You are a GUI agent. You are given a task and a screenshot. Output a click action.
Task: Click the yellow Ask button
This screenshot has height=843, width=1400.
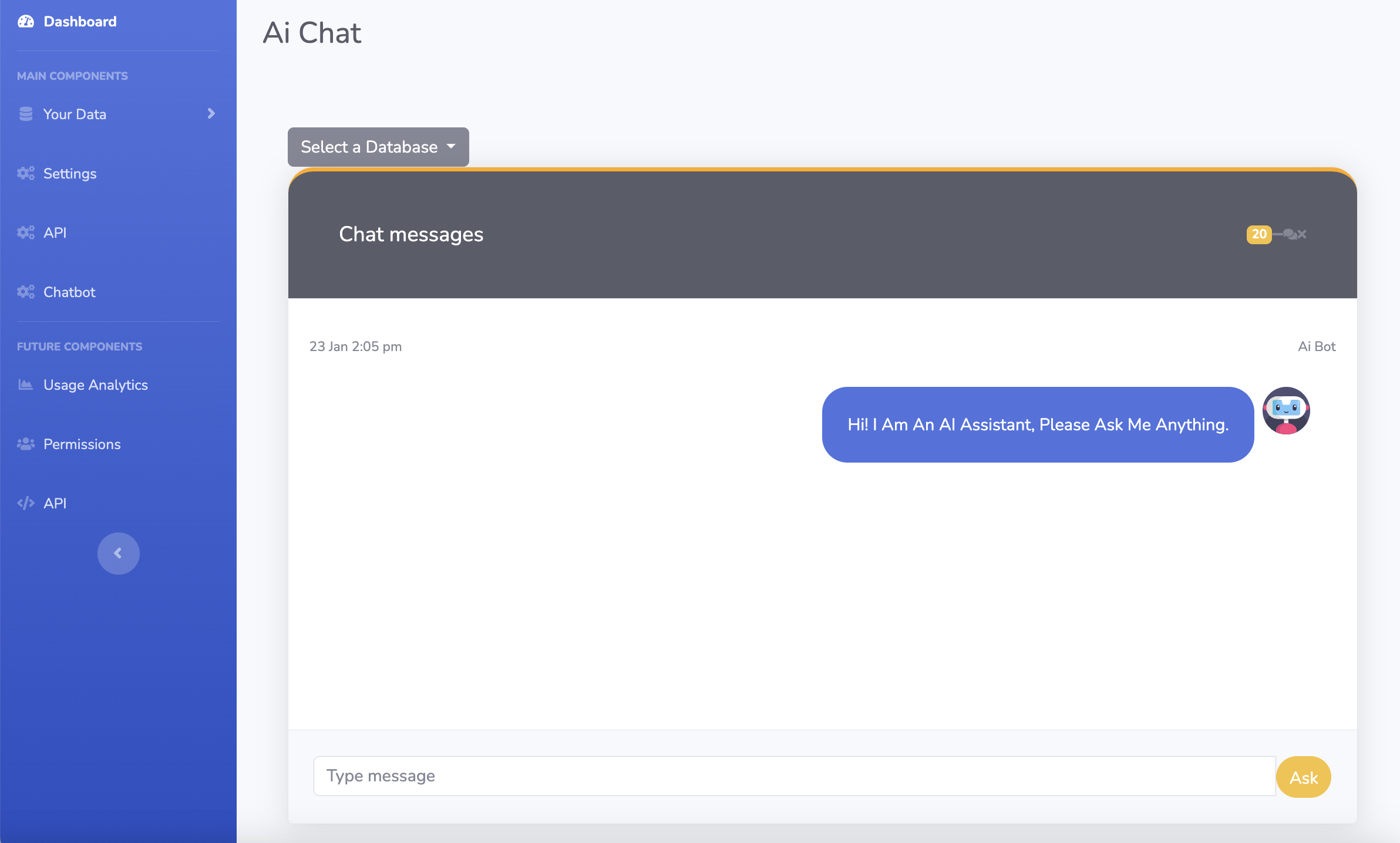pyautogui.click(x=1304, y=777)
